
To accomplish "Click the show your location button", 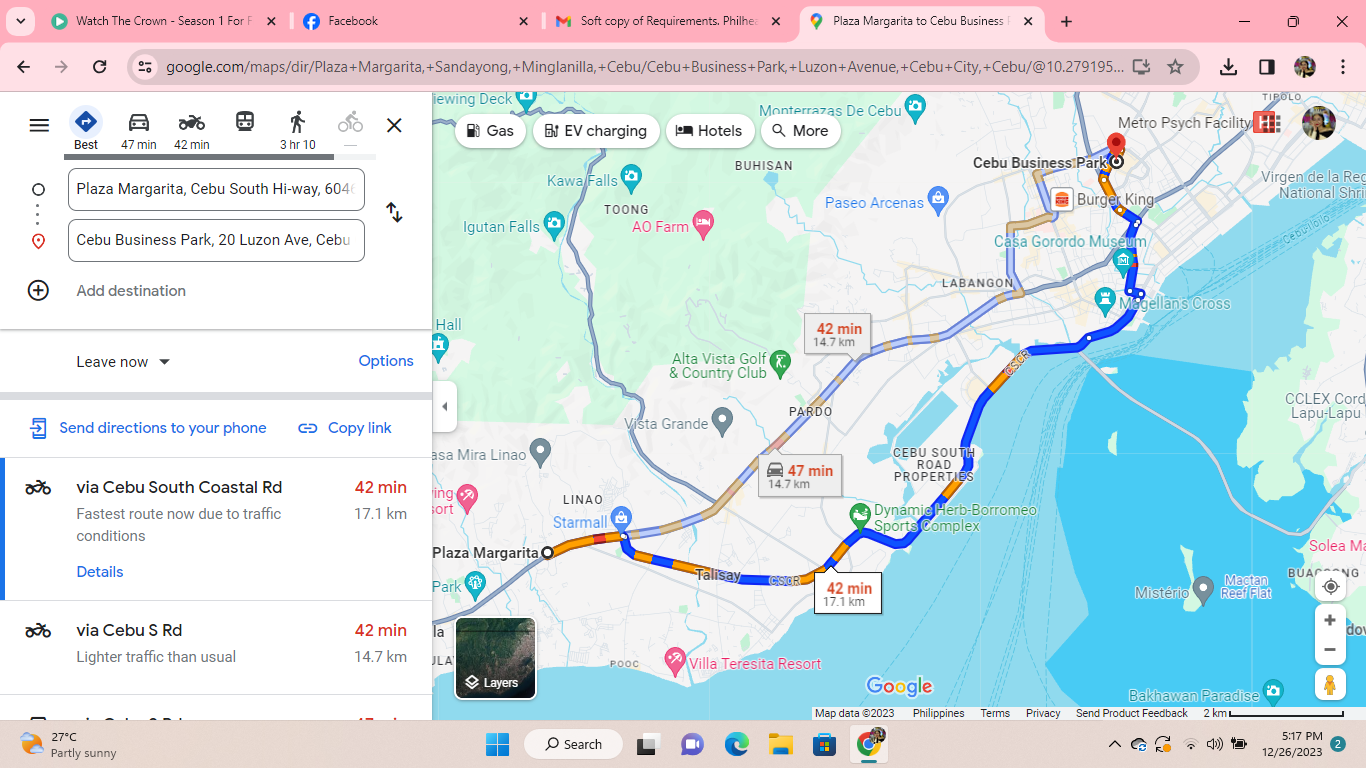I will (x=1330, y=587).
